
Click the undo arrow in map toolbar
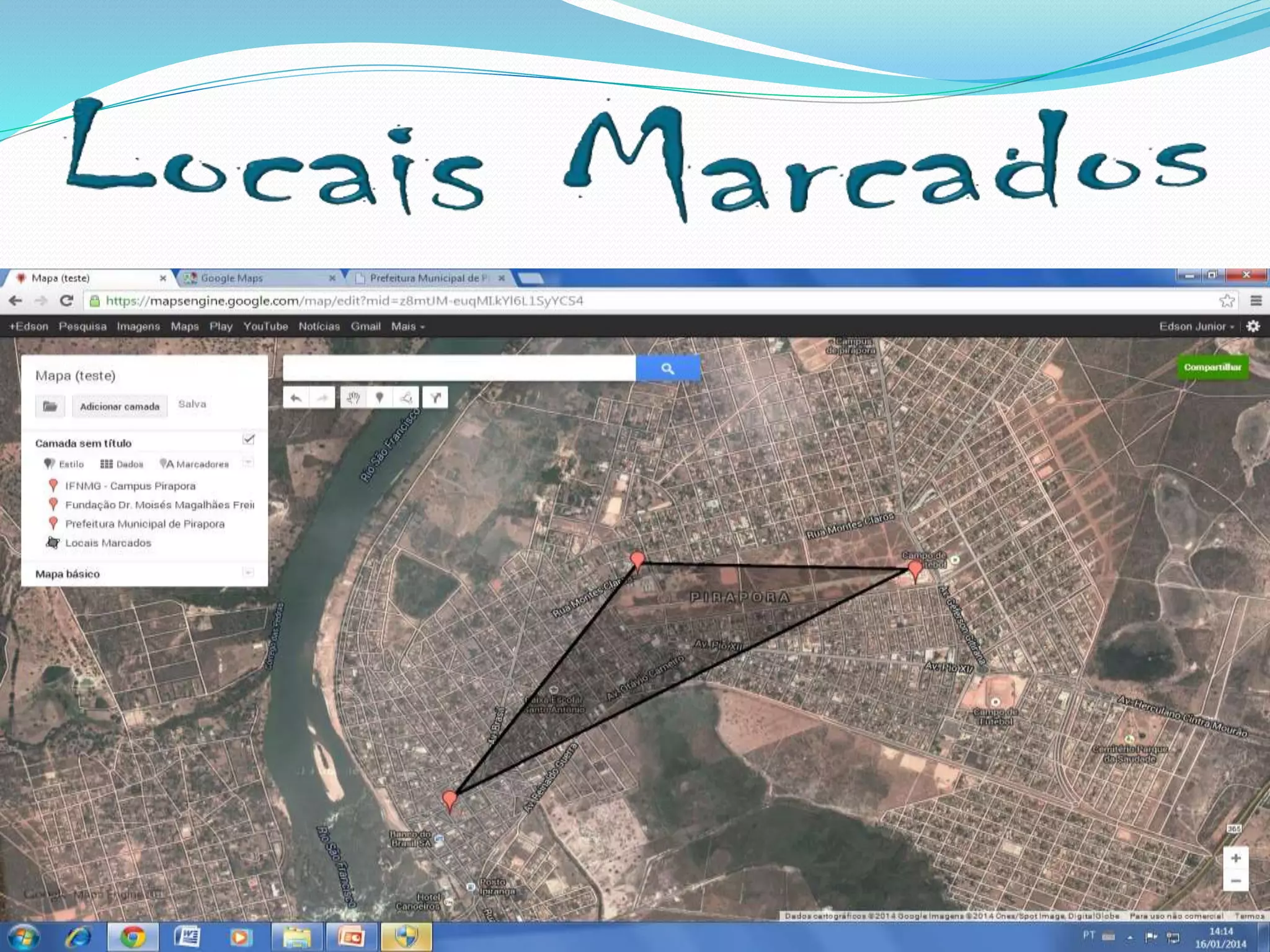pyautogui.click(x=296, y=398)
